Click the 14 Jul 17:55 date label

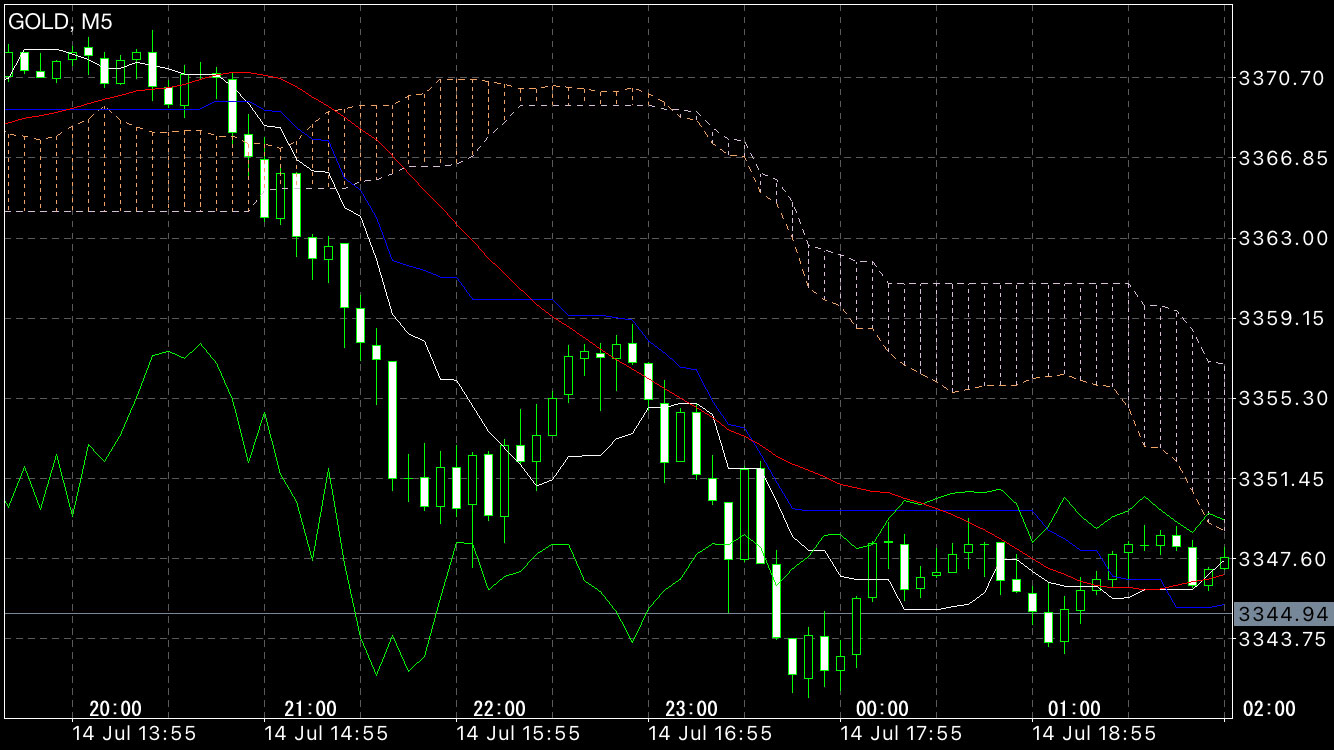click(902, 734)
